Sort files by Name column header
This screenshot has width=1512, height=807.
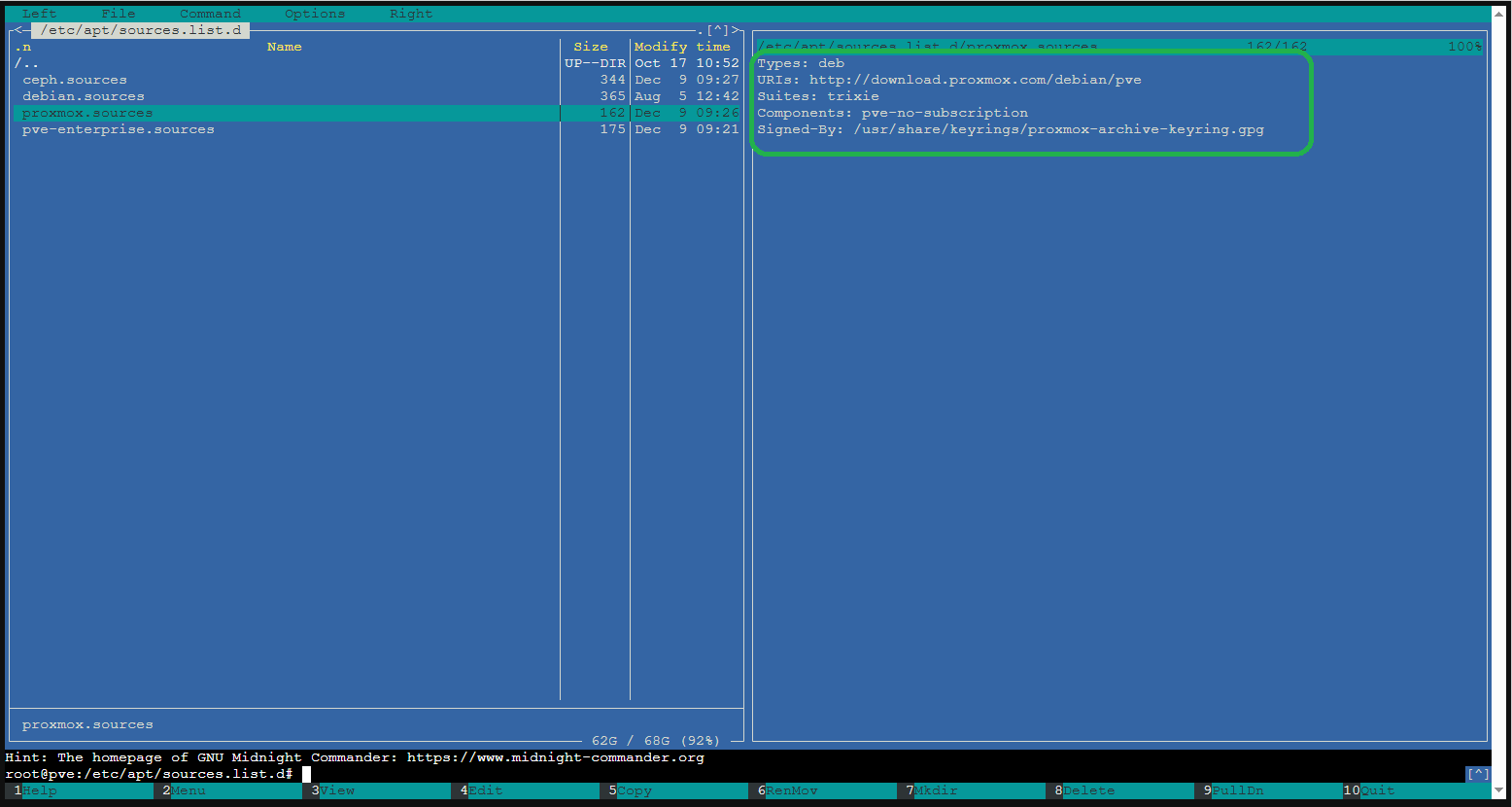point(284,47)
